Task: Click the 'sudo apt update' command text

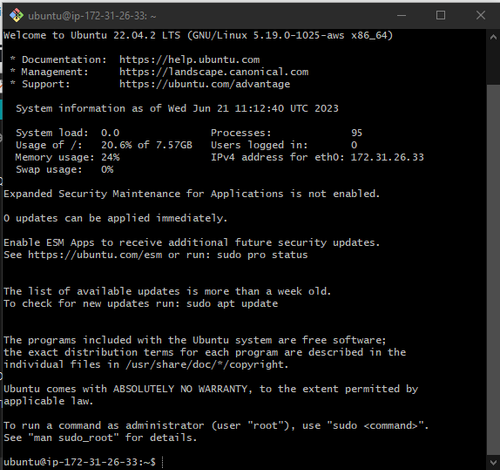Action: 232,304
